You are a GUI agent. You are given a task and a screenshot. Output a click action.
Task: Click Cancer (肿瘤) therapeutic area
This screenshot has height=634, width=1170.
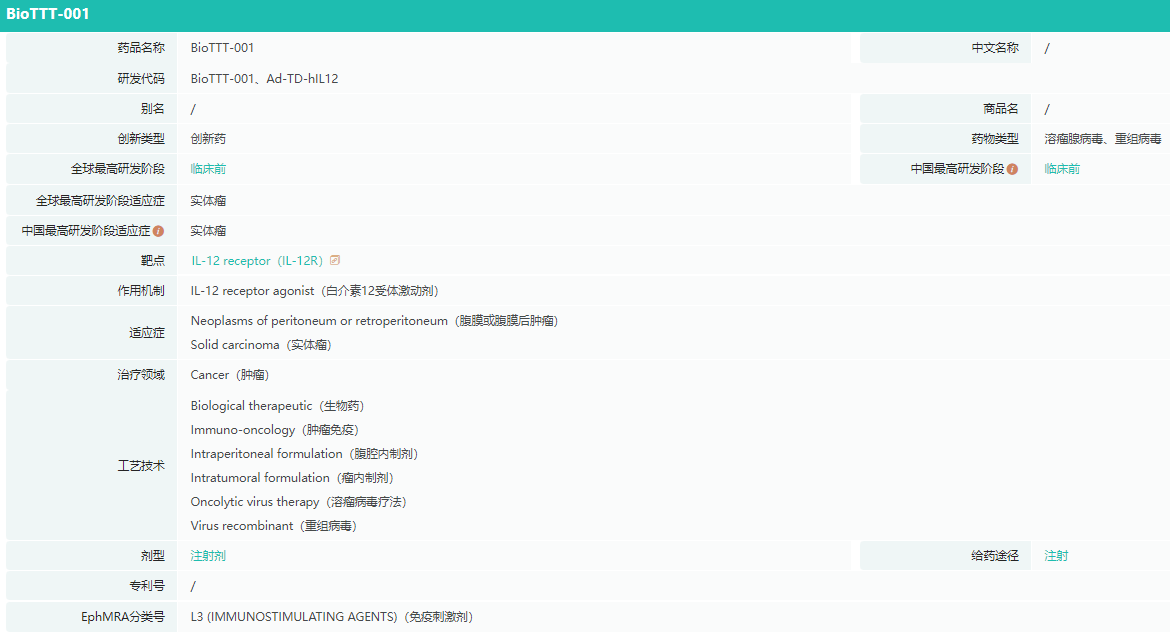(230, 375)
